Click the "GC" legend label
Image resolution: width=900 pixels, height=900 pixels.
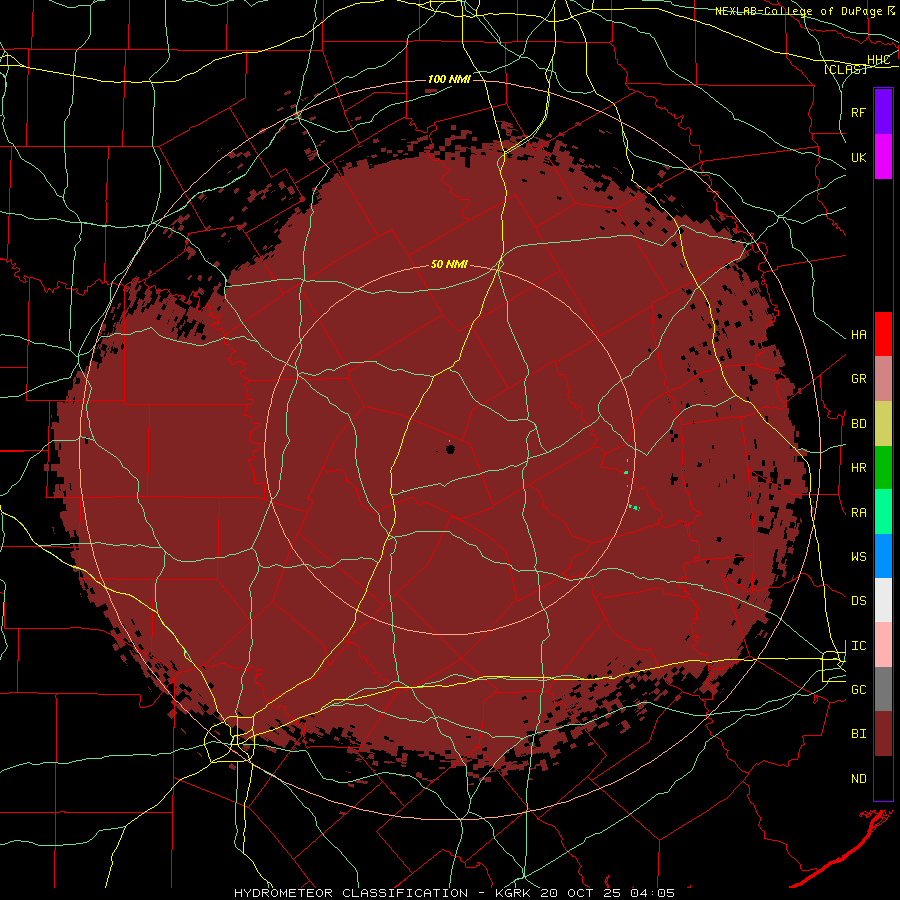859,690
